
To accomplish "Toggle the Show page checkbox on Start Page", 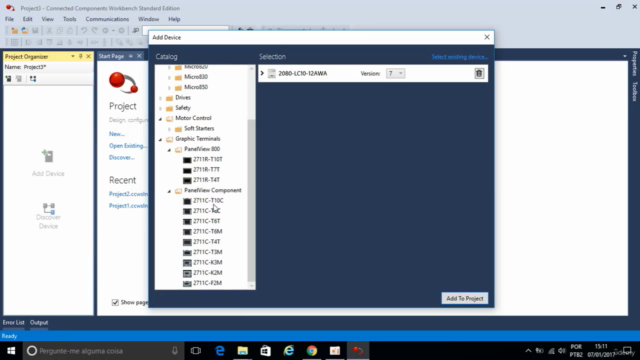I will pyautogui.click(x=115, y=302).
